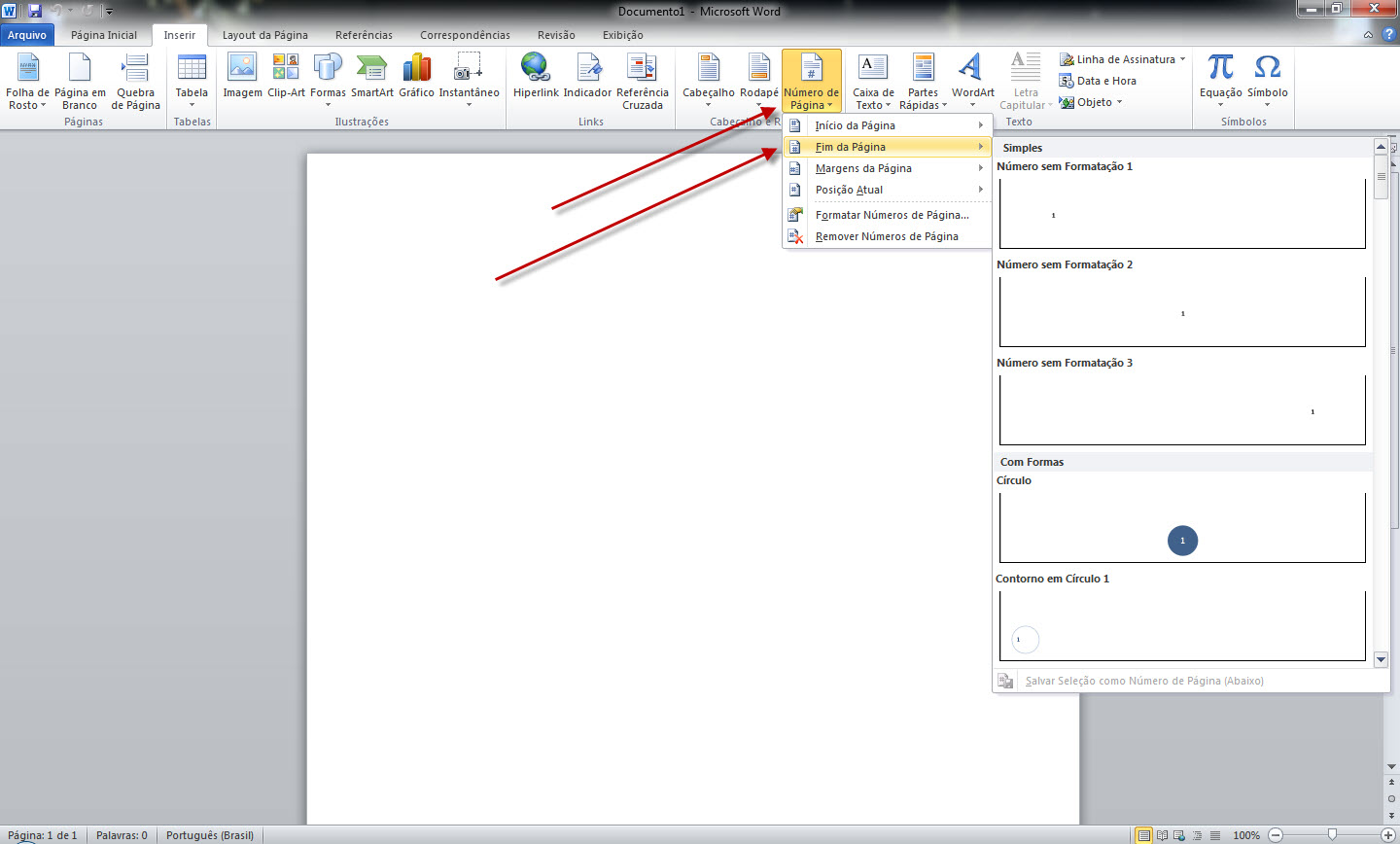Open the Clip-Art pane

click(x=286, y=77)
